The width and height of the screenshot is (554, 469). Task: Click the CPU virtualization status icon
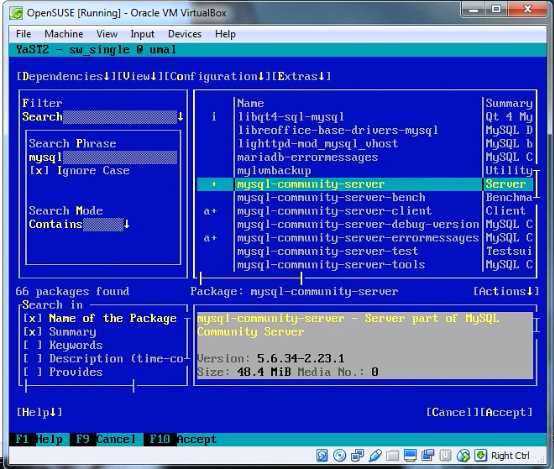(x=445, y=456)
